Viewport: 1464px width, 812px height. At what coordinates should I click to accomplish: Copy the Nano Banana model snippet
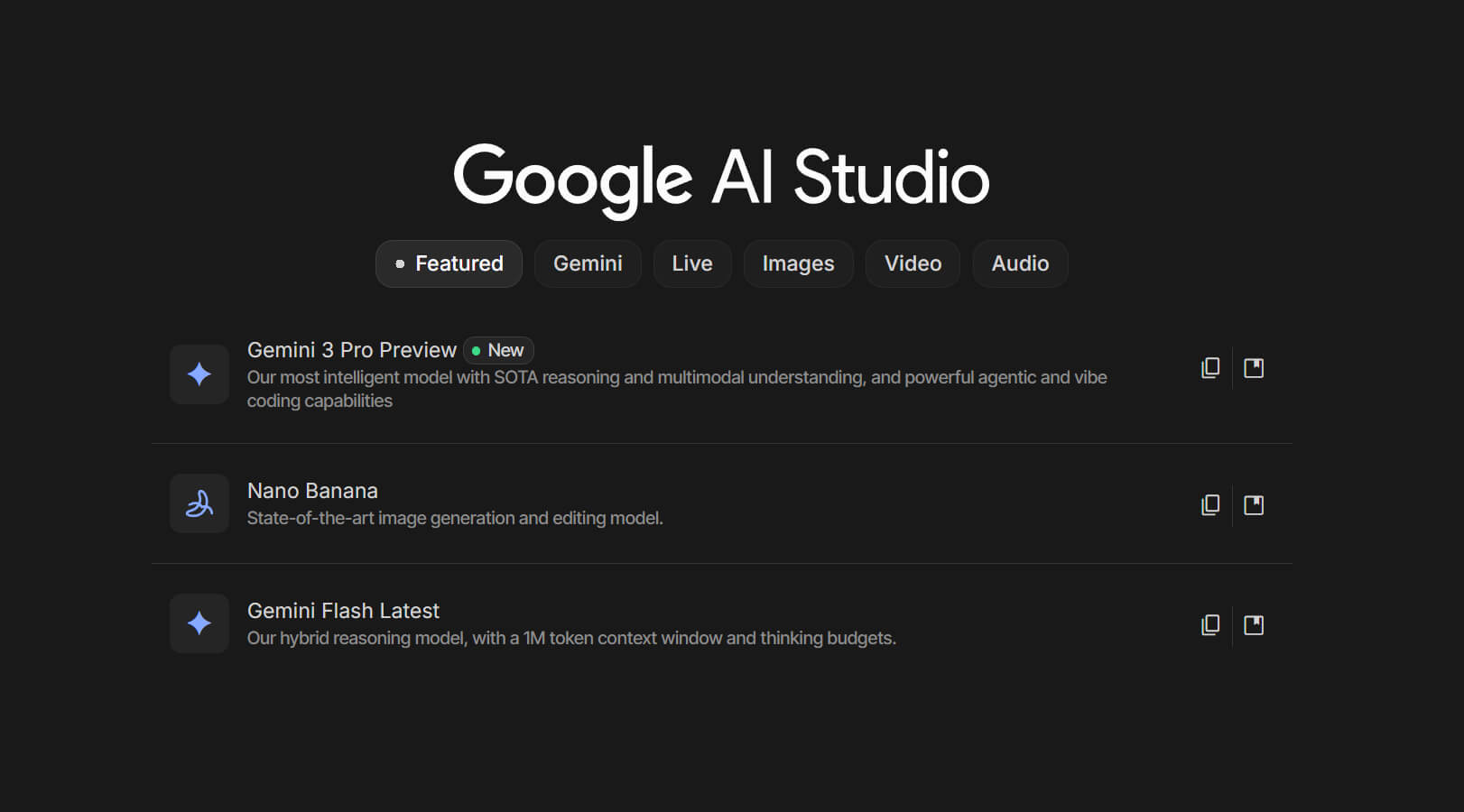(x=1210, y=504)
